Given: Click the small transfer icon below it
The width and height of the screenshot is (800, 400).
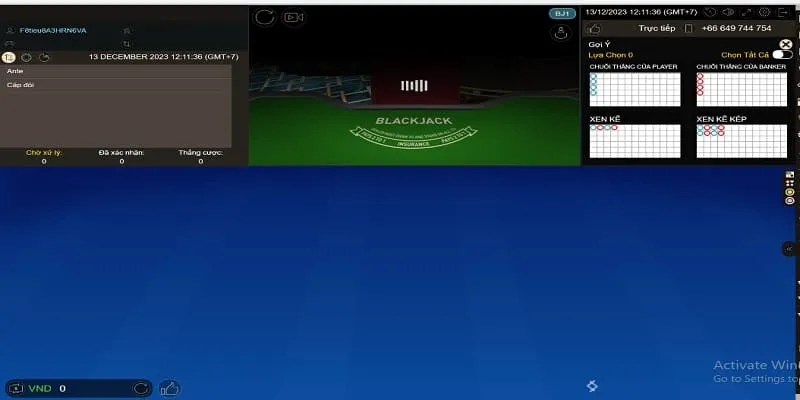Looking at the screenshot, I should 127,44.
